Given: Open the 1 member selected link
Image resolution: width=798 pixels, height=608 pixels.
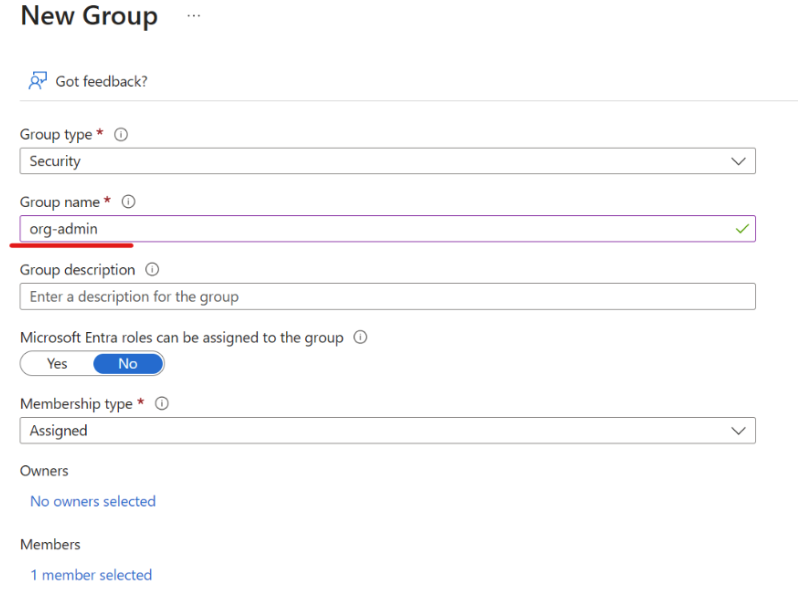Looking at the screenshot, I should tap(91, 575).
